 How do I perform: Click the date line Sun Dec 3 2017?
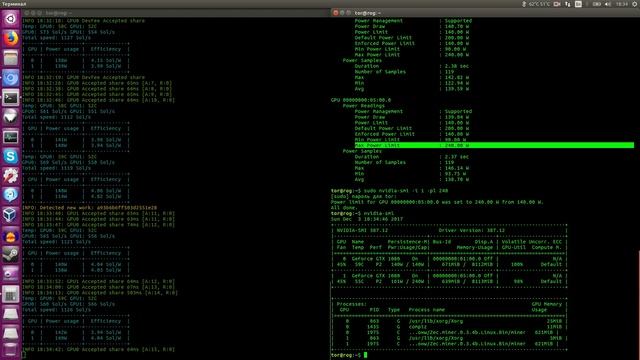click(367, 219)
